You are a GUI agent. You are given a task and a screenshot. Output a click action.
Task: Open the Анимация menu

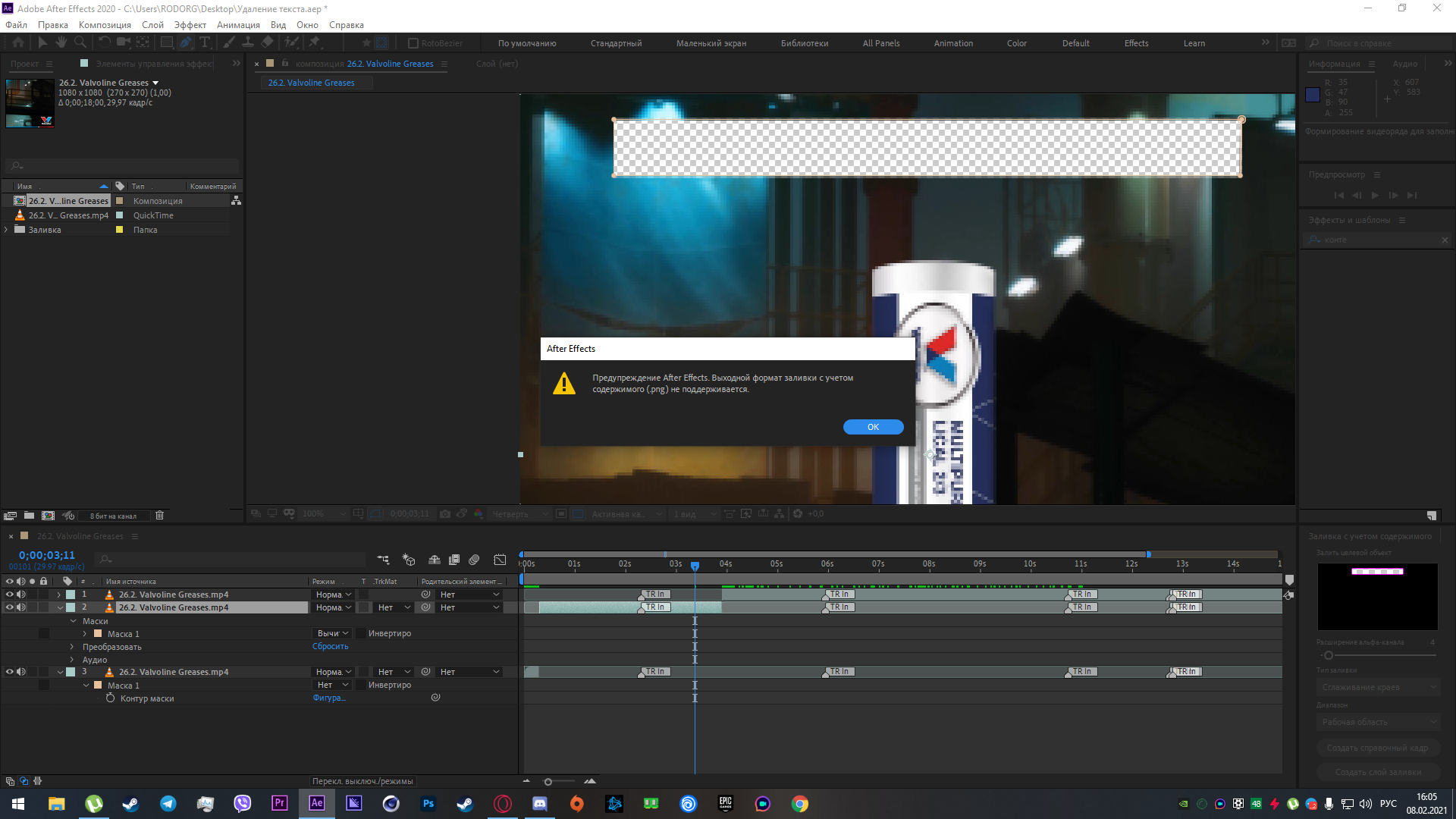(x=238, y=25)
